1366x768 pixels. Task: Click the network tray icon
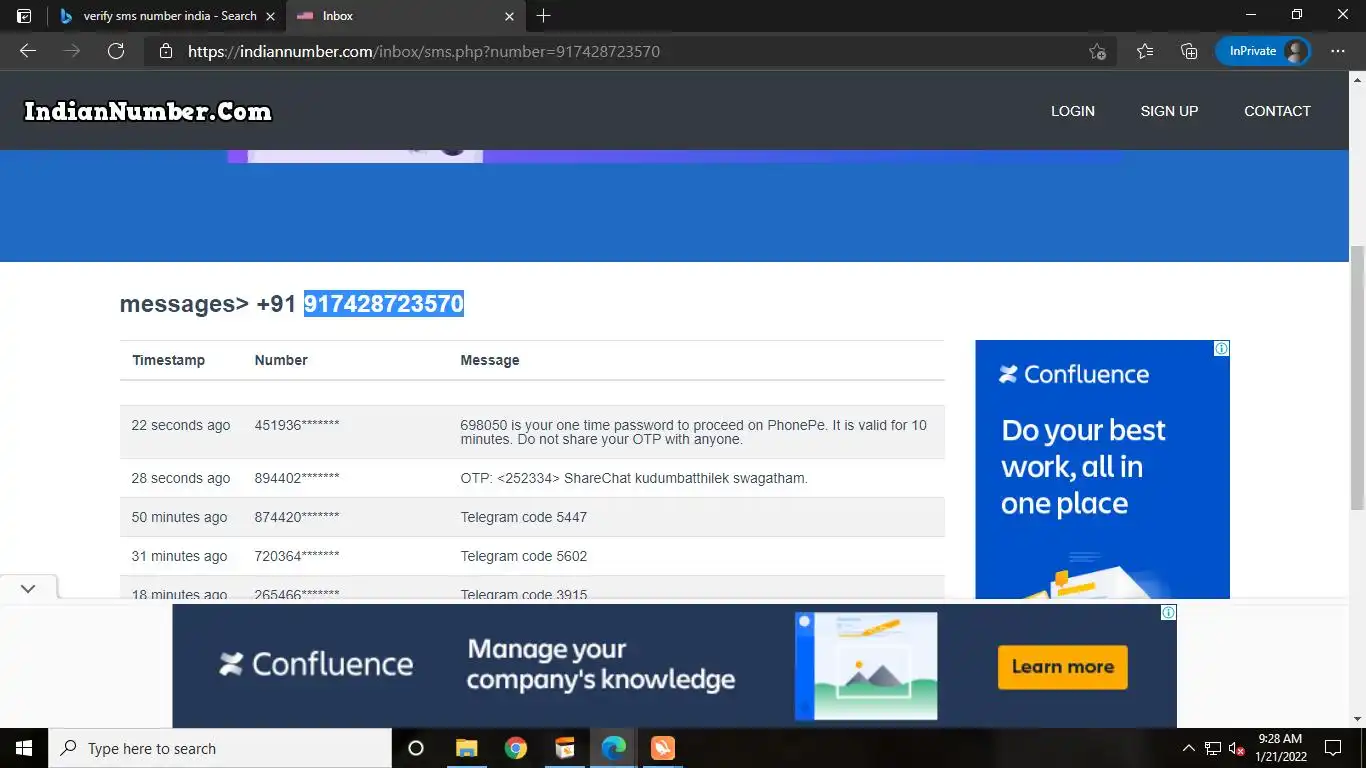1213,748
